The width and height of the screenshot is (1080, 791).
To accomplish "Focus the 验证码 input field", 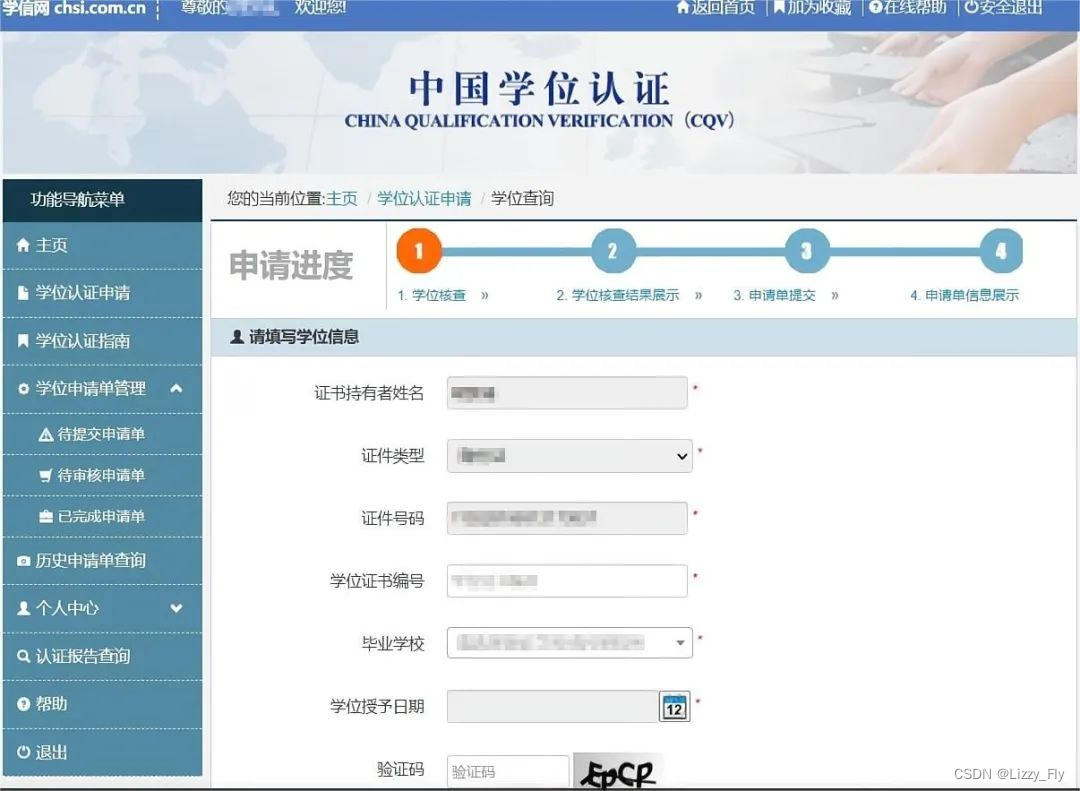I will tap(508, 772).
